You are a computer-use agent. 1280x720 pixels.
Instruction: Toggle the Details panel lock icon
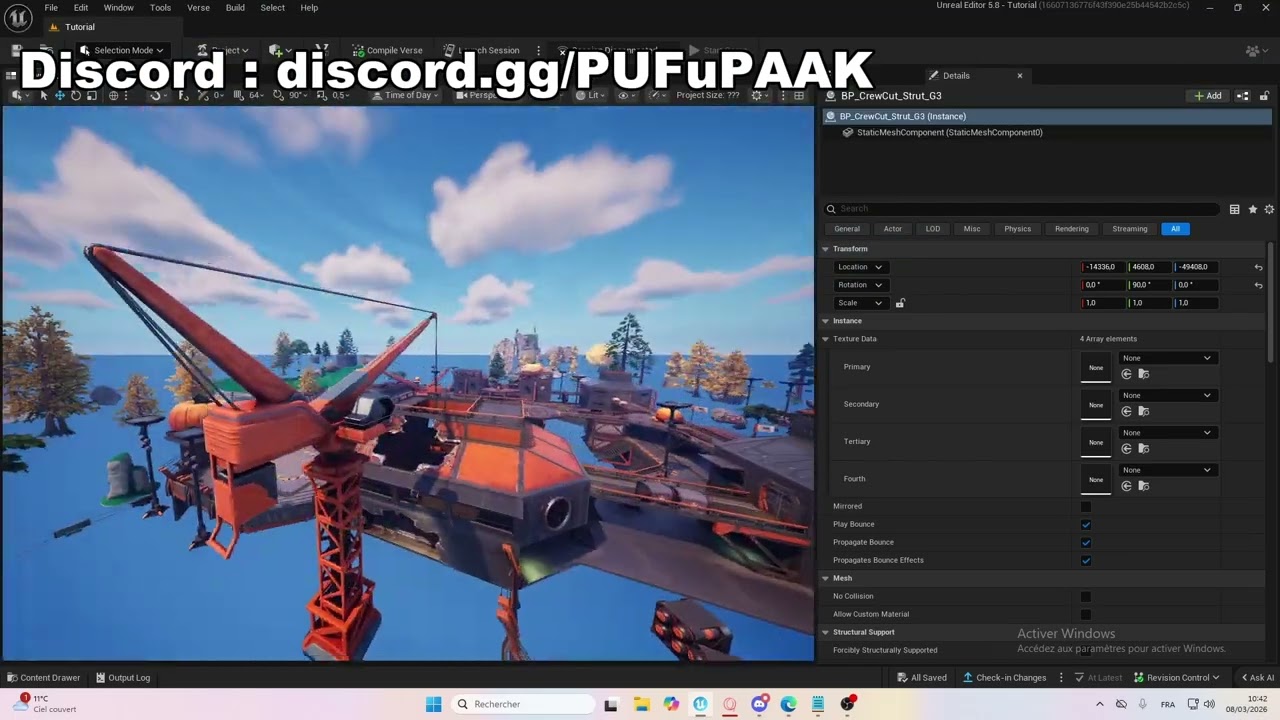coord(1265,96)
